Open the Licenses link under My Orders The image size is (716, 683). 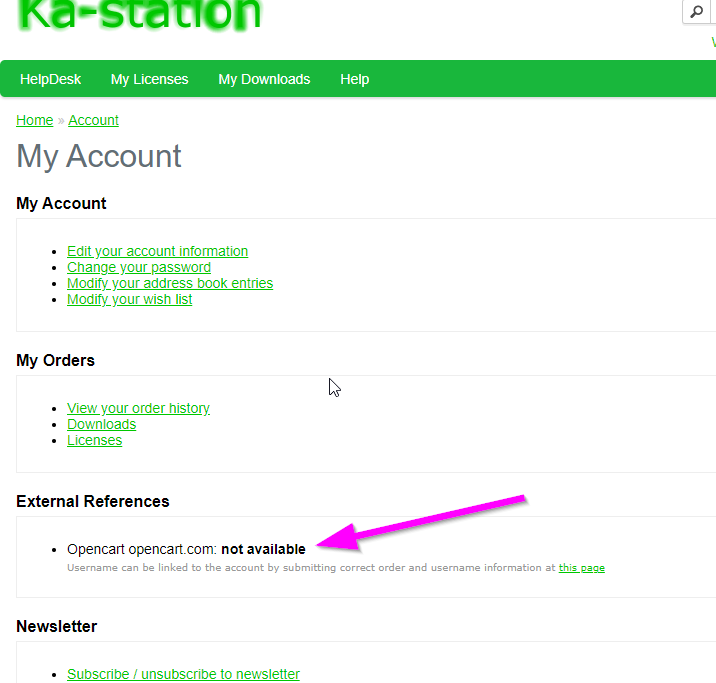pyautogui.click(x=94, y=440)
